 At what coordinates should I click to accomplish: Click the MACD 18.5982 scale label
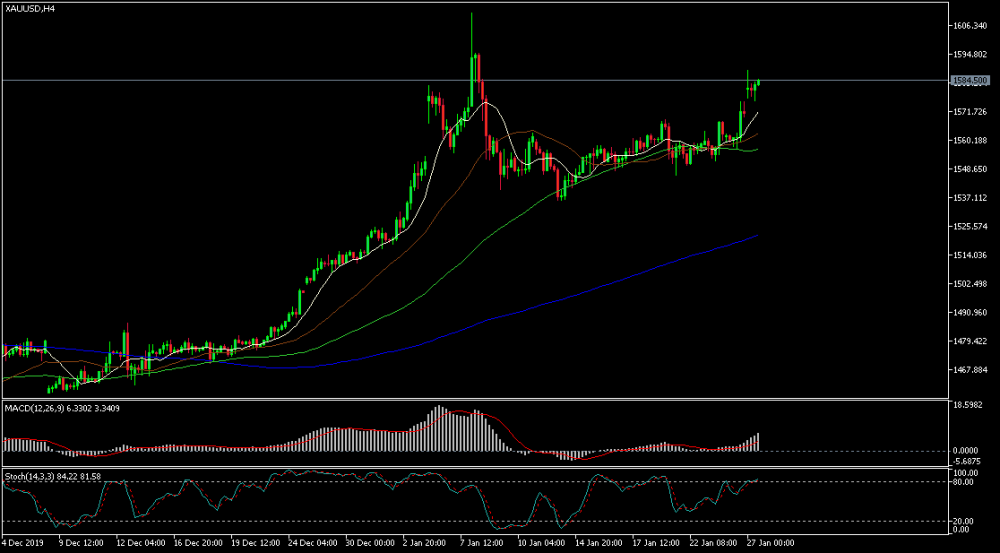tap(970, 405)
